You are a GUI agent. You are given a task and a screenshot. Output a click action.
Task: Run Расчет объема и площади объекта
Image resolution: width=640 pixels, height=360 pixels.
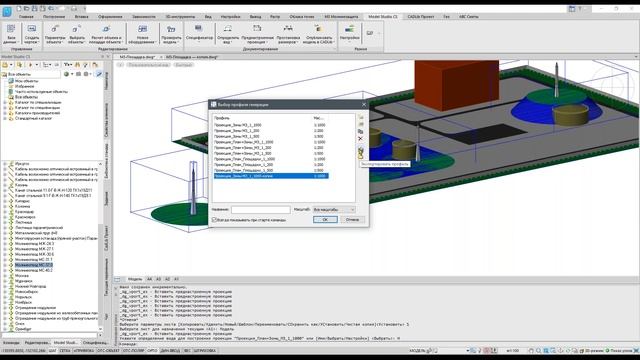click(106, 33)
